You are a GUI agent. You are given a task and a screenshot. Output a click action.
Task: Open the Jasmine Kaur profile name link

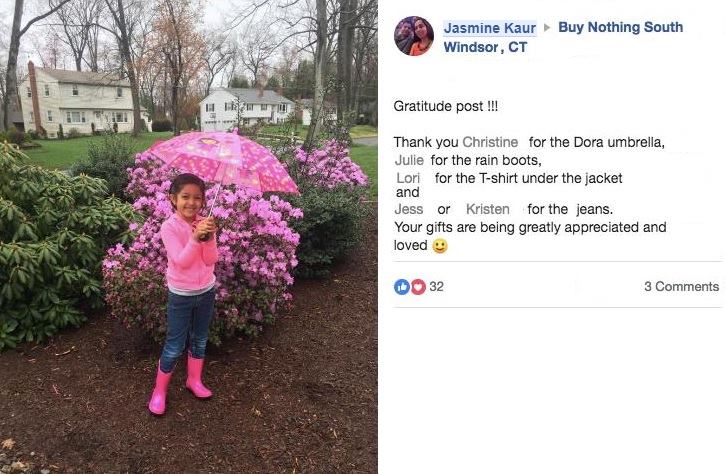pos(489,28)
